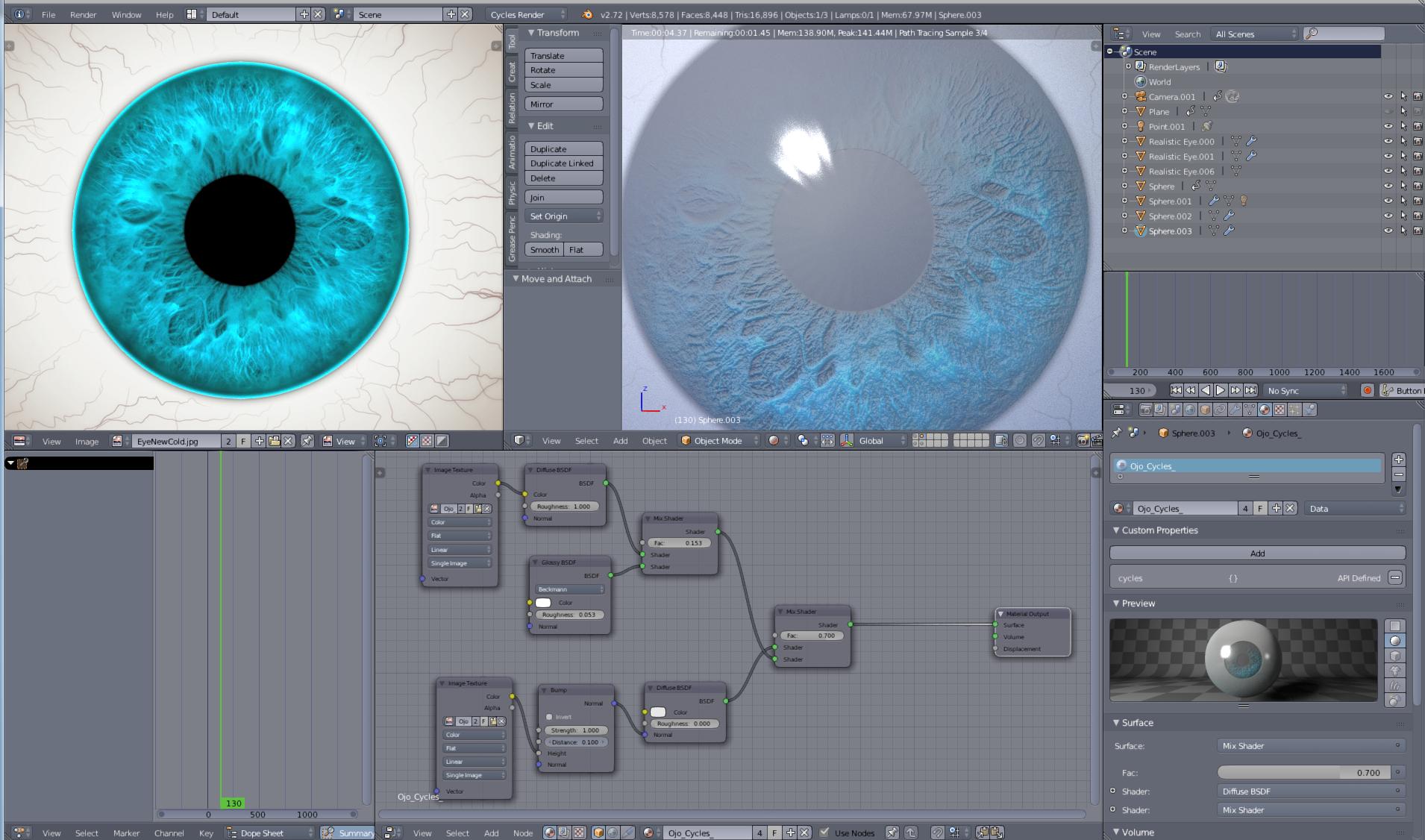Open the File menu
The image size is (1425, 840).
pos(48,14)
